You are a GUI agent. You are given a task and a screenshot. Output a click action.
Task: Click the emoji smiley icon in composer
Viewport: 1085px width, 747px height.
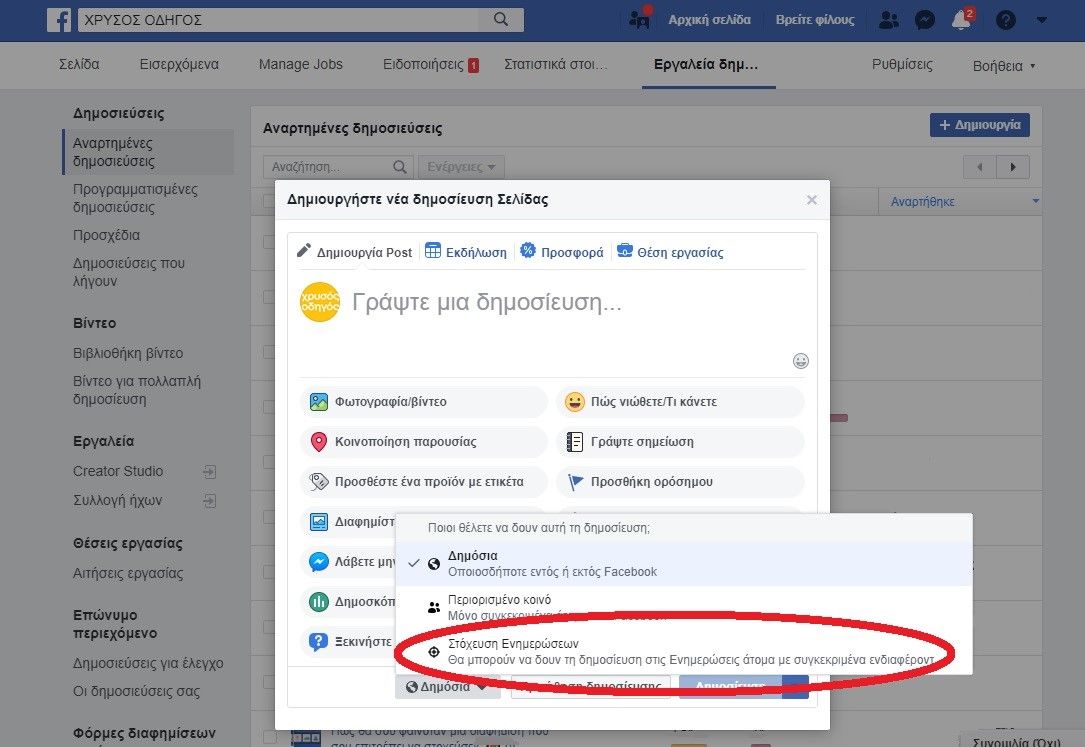coord(801,361)
